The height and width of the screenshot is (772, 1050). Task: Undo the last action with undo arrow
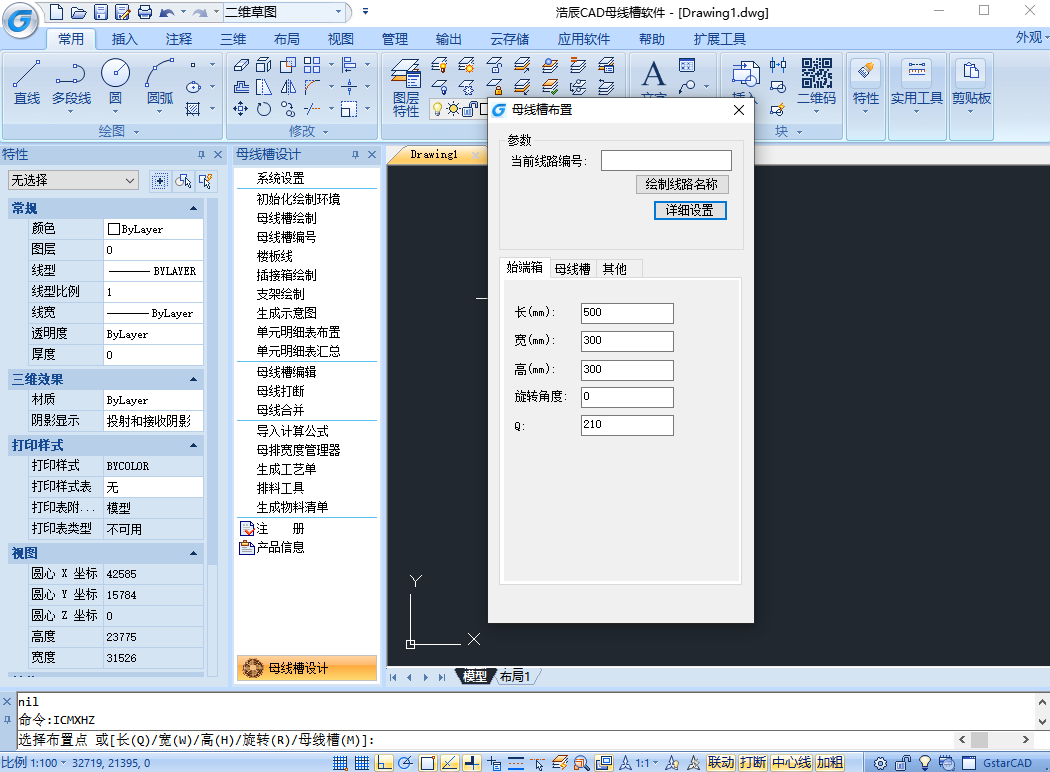click(x=167, y=12)
